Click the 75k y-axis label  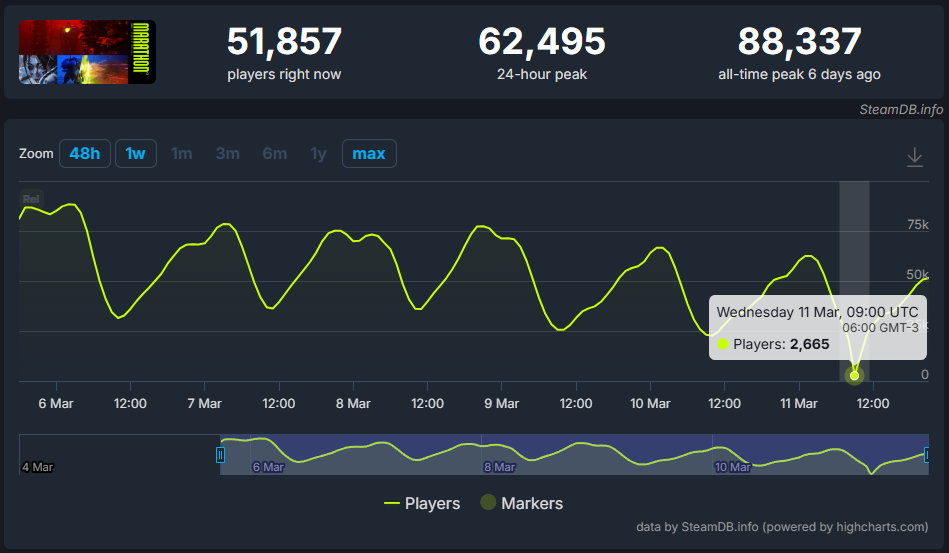[918, 224]
